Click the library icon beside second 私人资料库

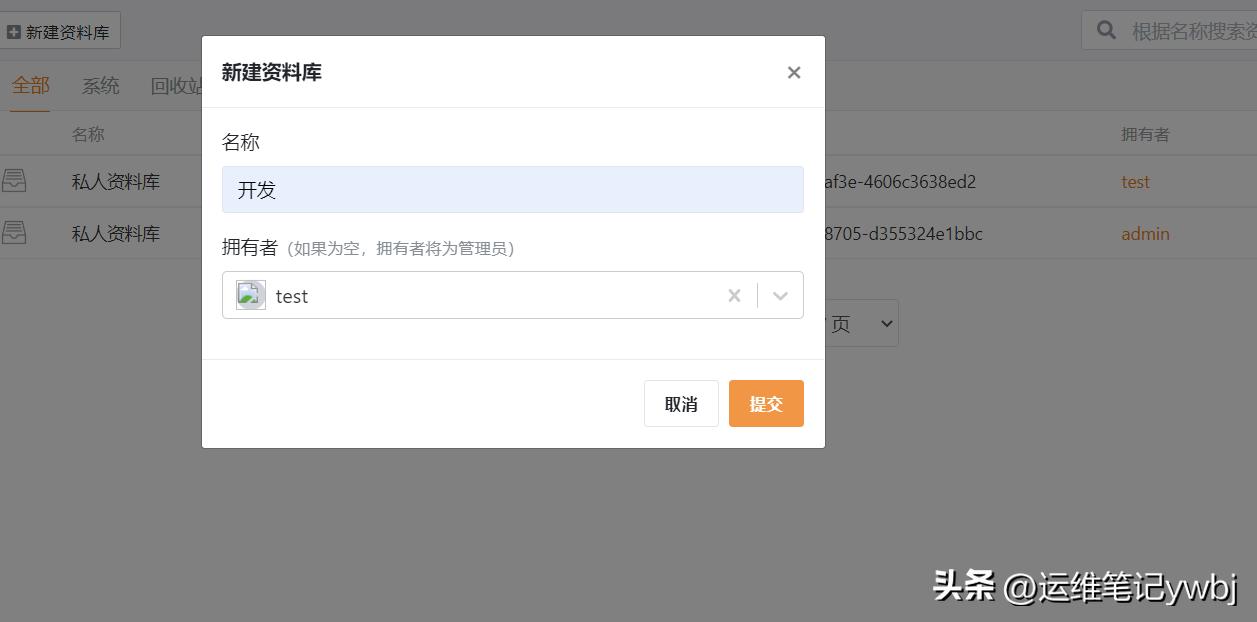point(14,233)
